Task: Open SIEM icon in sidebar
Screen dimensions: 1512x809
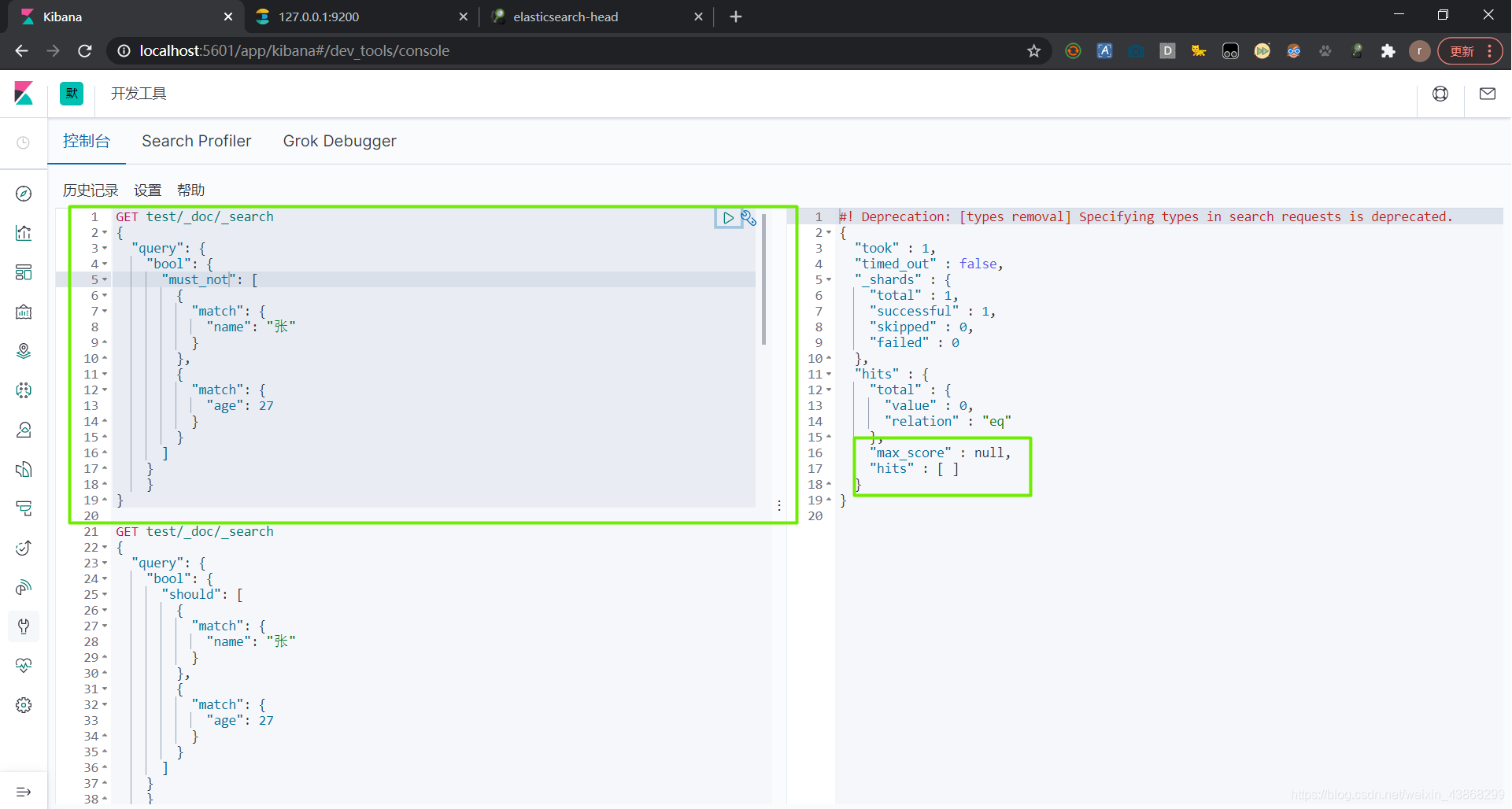Action: (24, 587)
